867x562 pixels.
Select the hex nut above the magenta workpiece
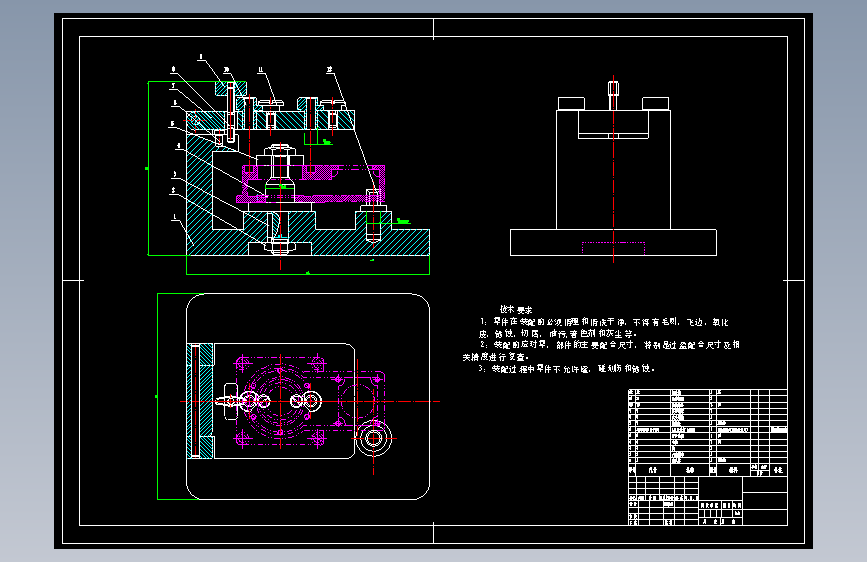280,151
